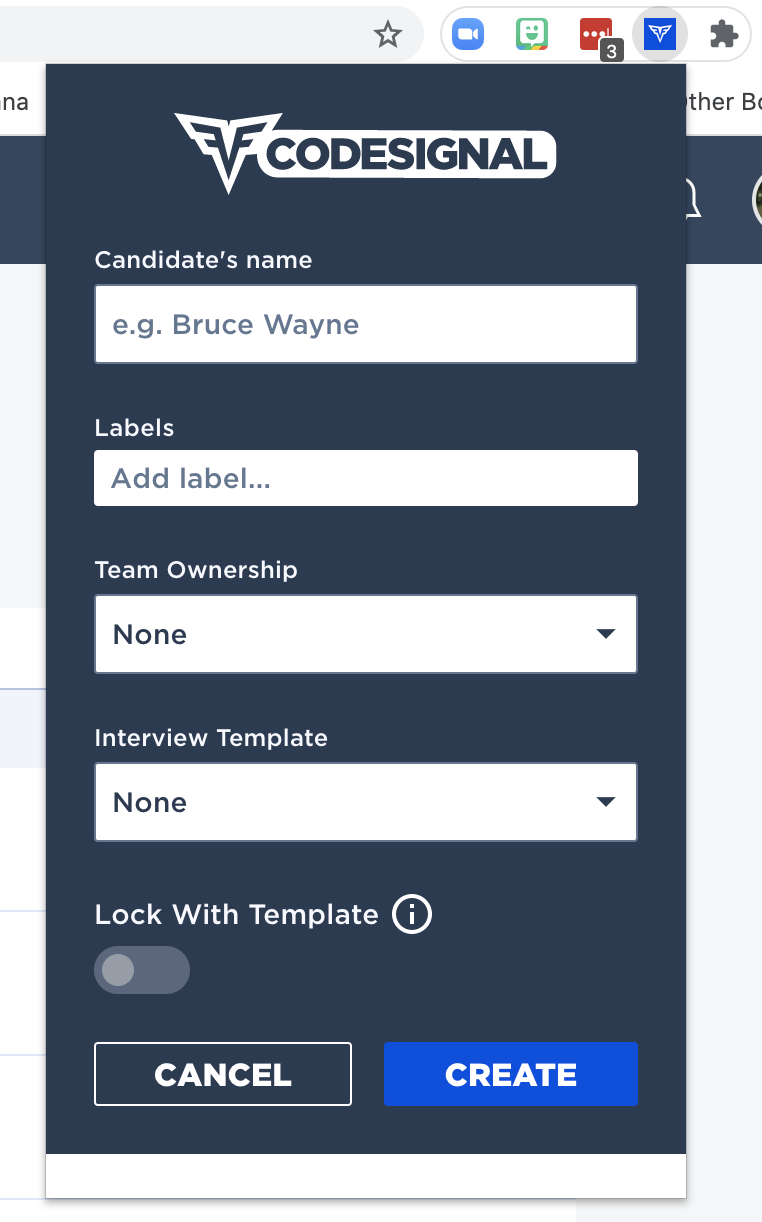Select the None value in Team Ownership
Screen dimensions: 762x1222
150,634
